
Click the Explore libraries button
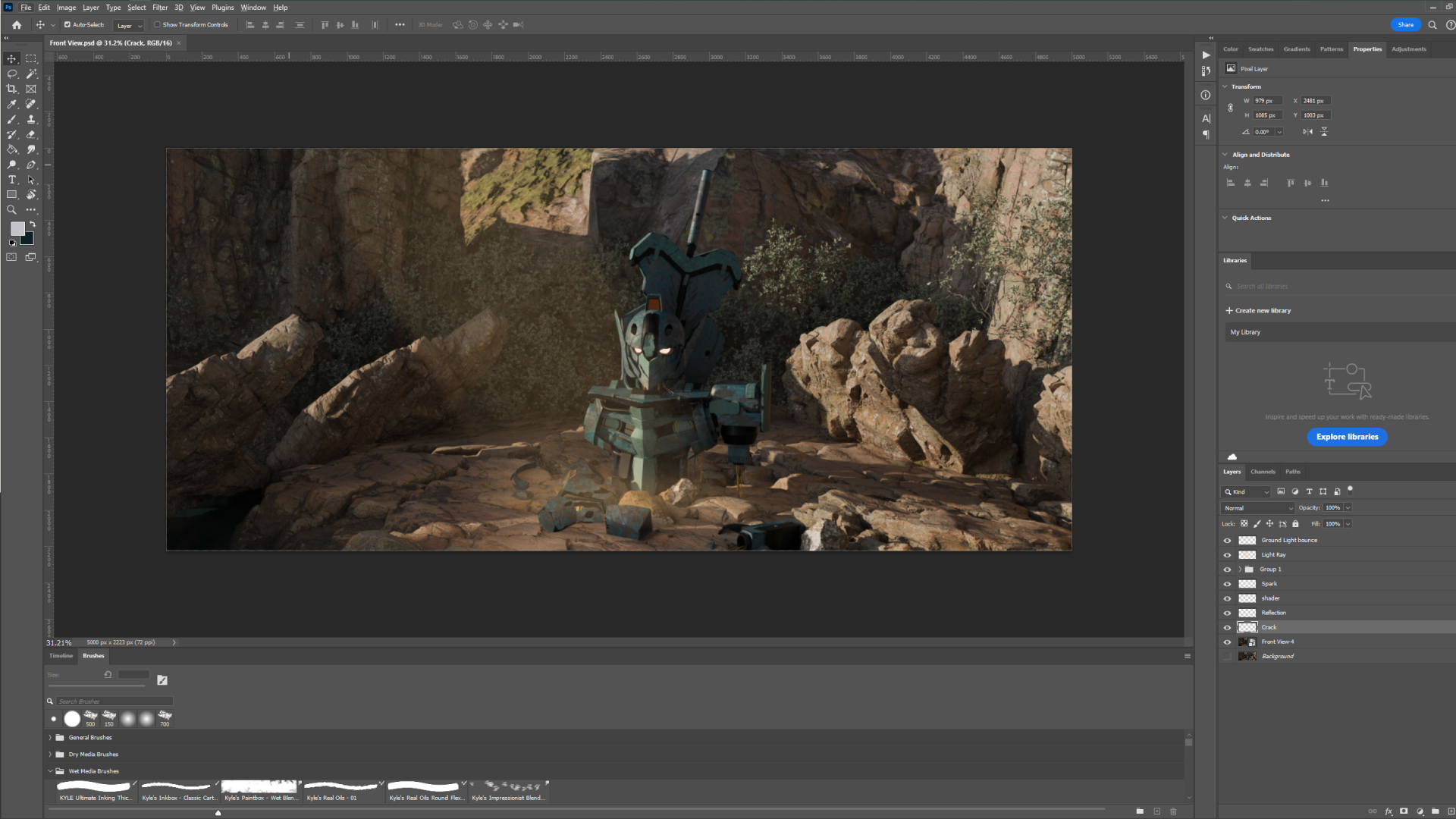(x=1347, y=437)
